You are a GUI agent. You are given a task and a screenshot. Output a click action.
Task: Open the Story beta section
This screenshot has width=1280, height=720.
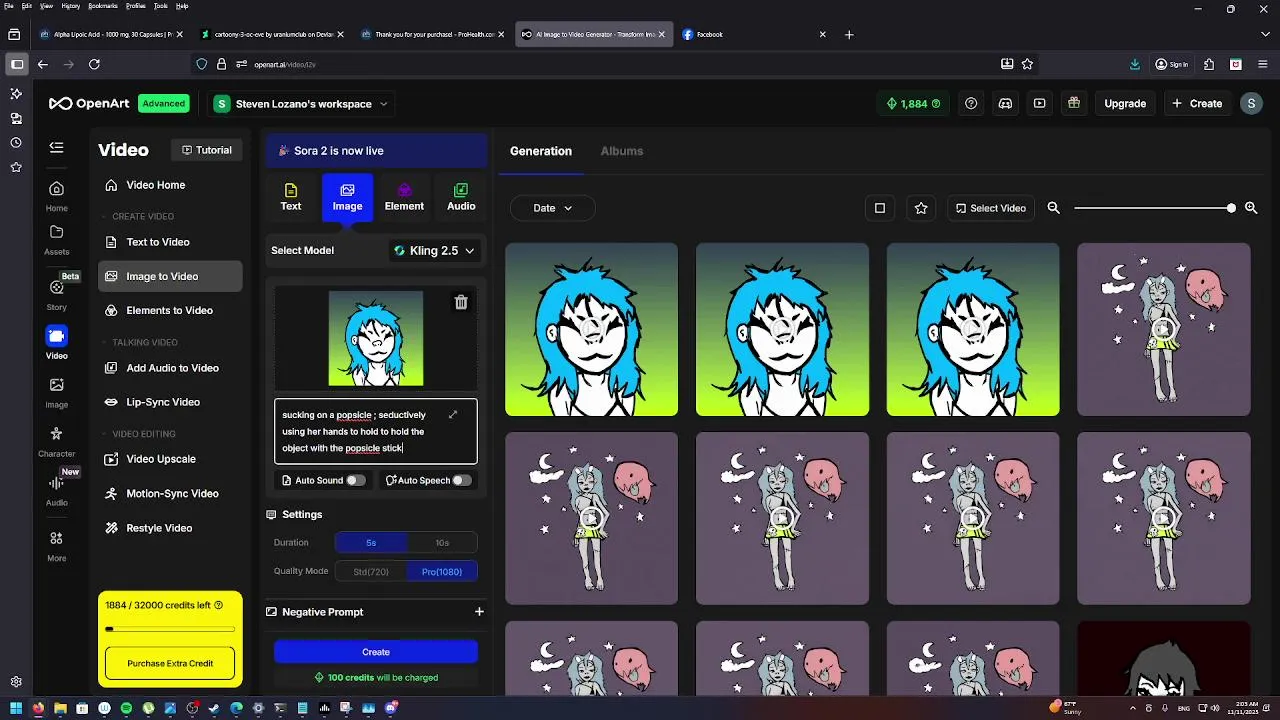56,294
